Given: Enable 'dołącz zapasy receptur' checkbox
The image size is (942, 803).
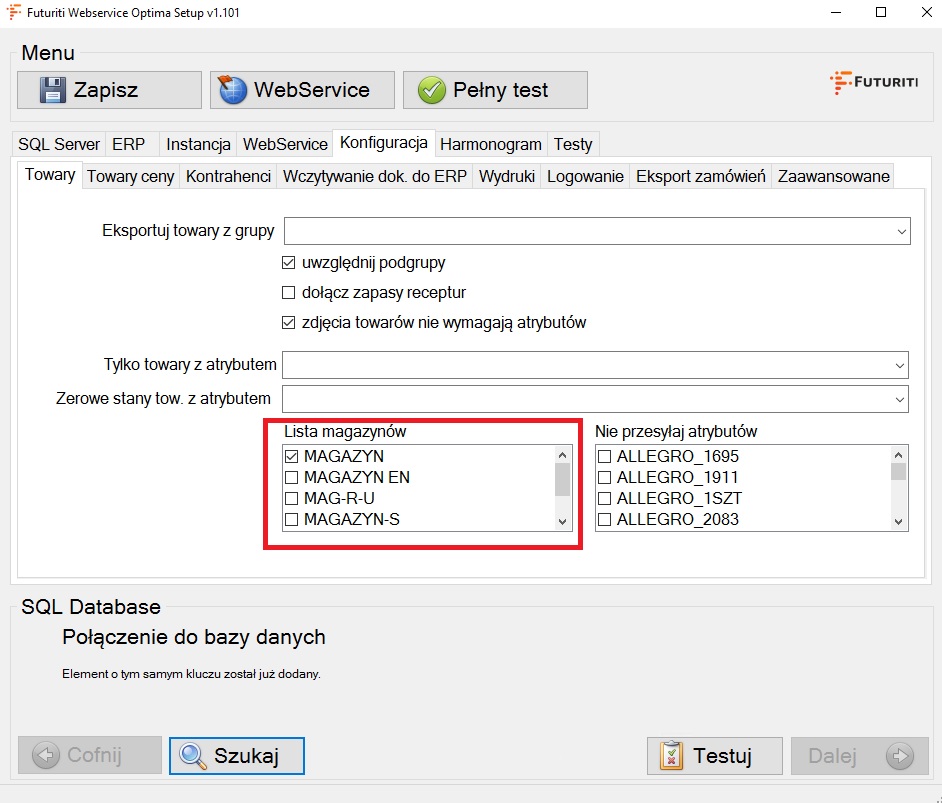Looking at the screenshot, I should pyautogui.click(x=289, y=293).
